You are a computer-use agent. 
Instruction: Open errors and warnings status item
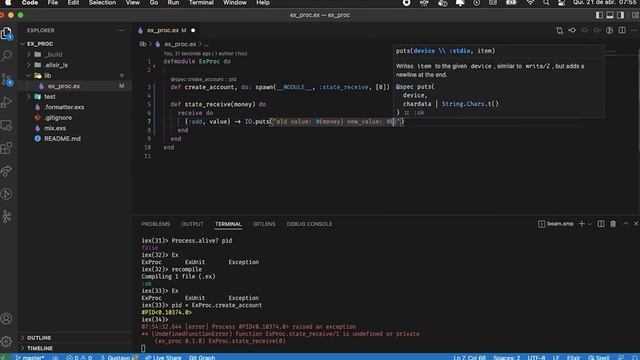79,357
